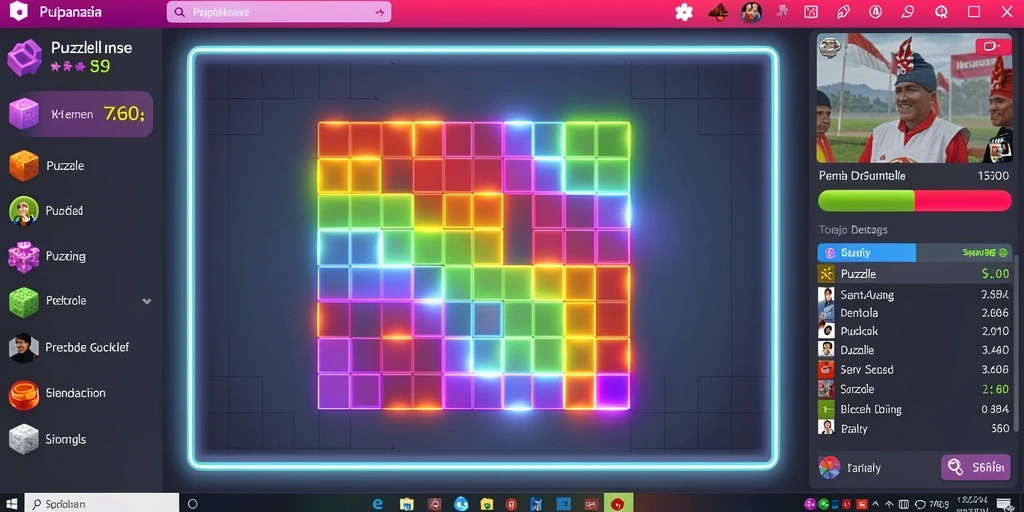Viewport: 1024px width, 512px height.
Task: Click the red video badge on stream thumbnail
Action: click(993, 46)
